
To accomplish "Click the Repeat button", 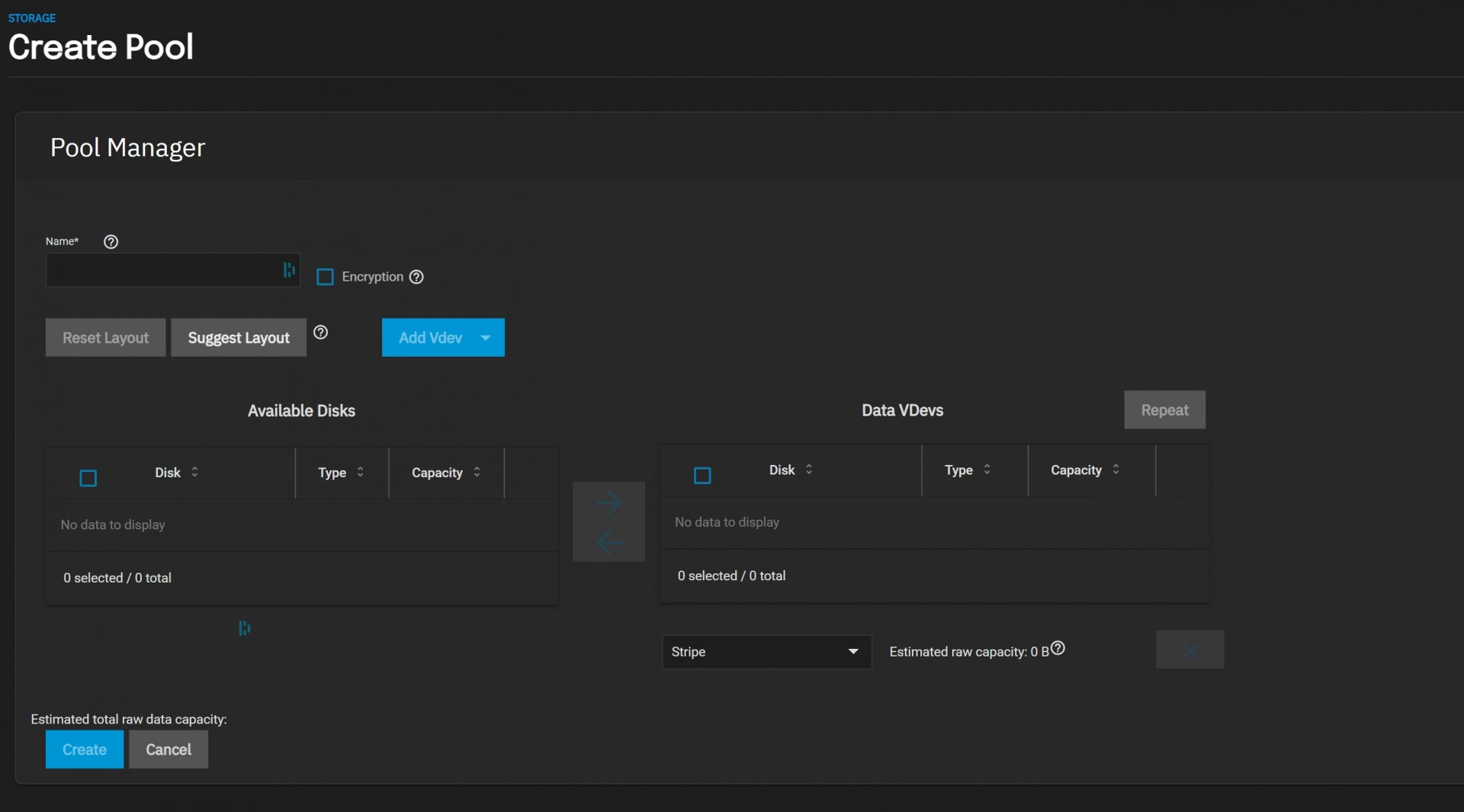I will pos(1164,410).
